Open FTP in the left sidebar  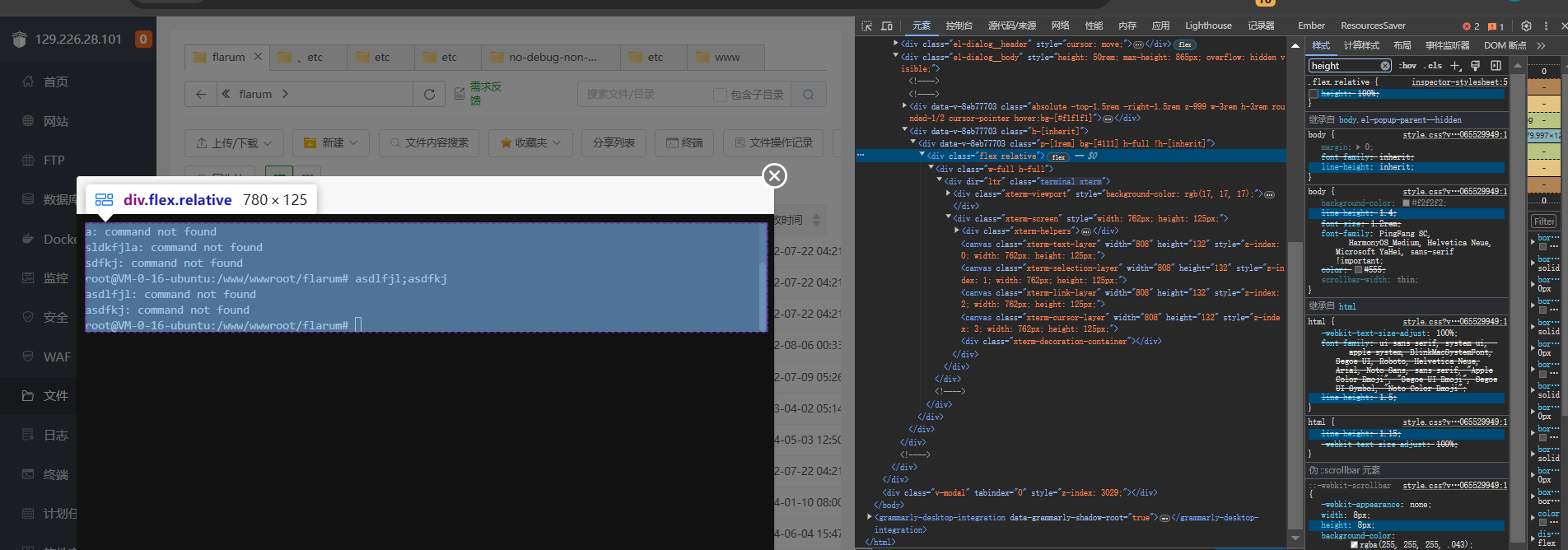click(54, 161)
